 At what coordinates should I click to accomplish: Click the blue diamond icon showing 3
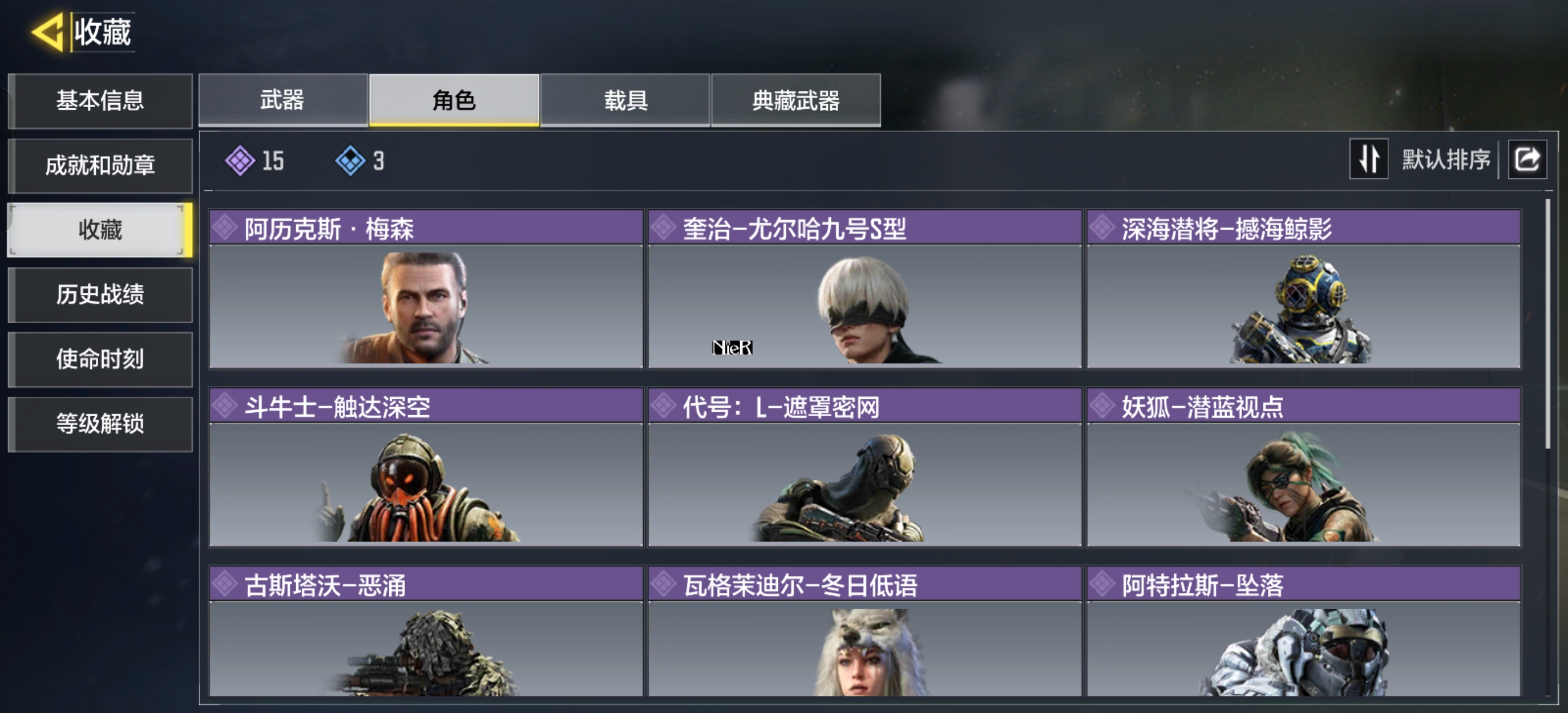[350, 161]
